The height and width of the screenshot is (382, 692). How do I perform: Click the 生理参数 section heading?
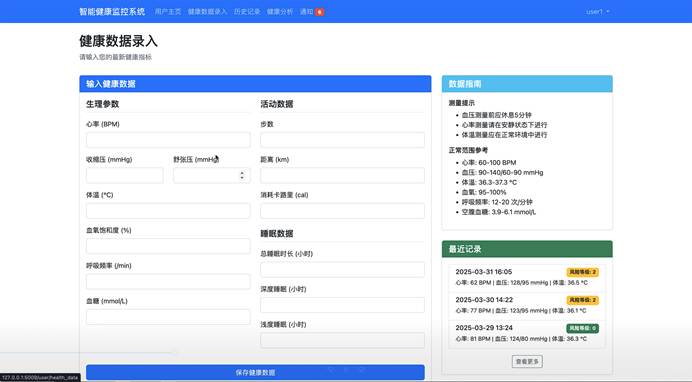(x=102, y=104)
